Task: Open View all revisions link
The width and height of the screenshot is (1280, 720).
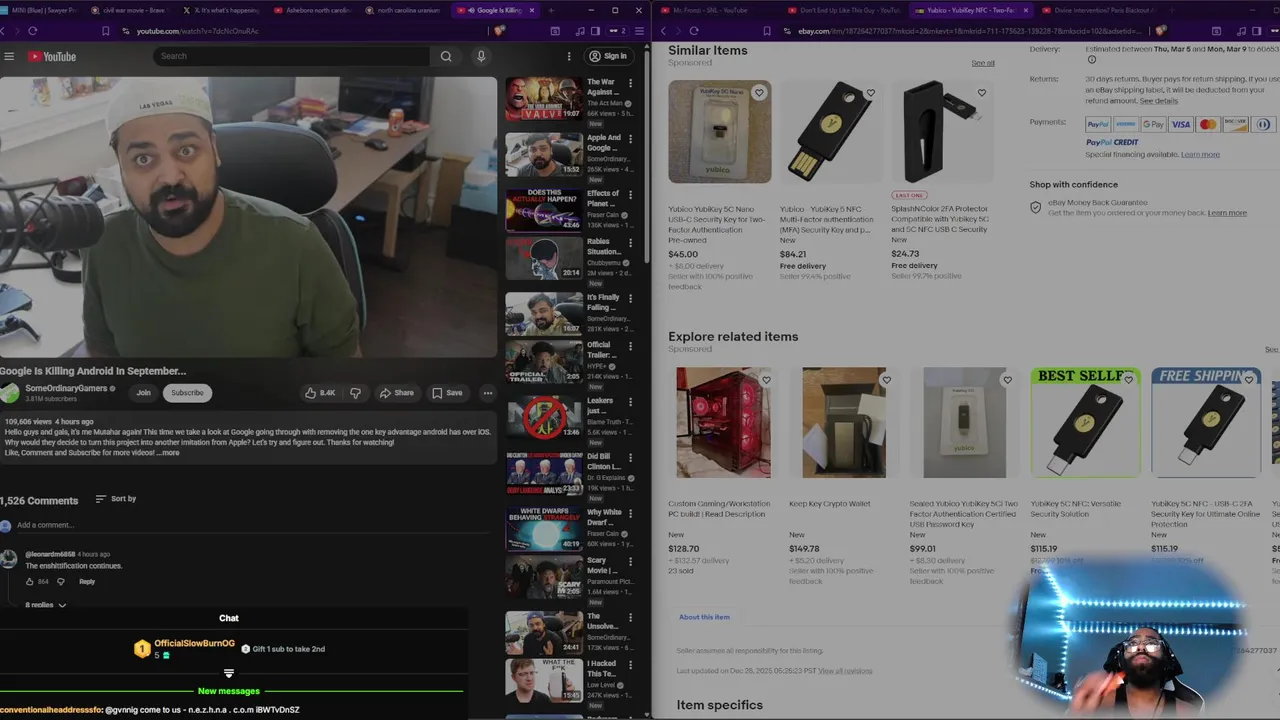Action: click(x=845, y=670)
